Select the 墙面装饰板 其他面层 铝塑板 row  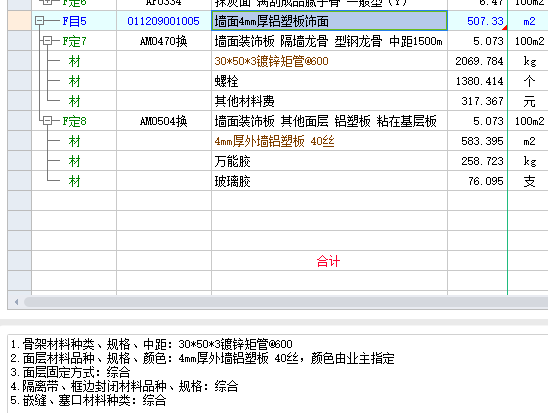(x=329, y=121)
